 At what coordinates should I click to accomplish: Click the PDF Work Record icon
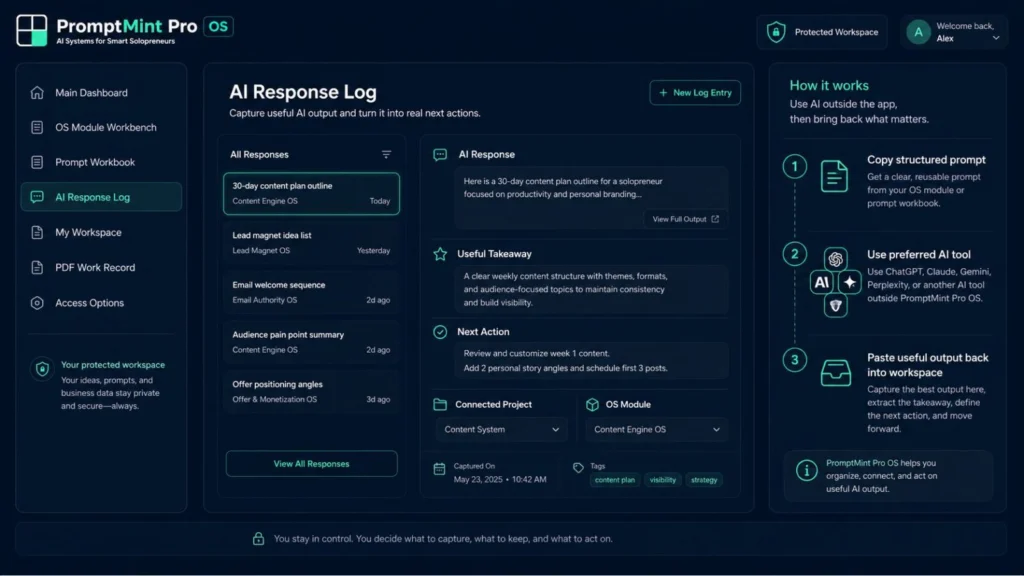(x=37, y=267)
